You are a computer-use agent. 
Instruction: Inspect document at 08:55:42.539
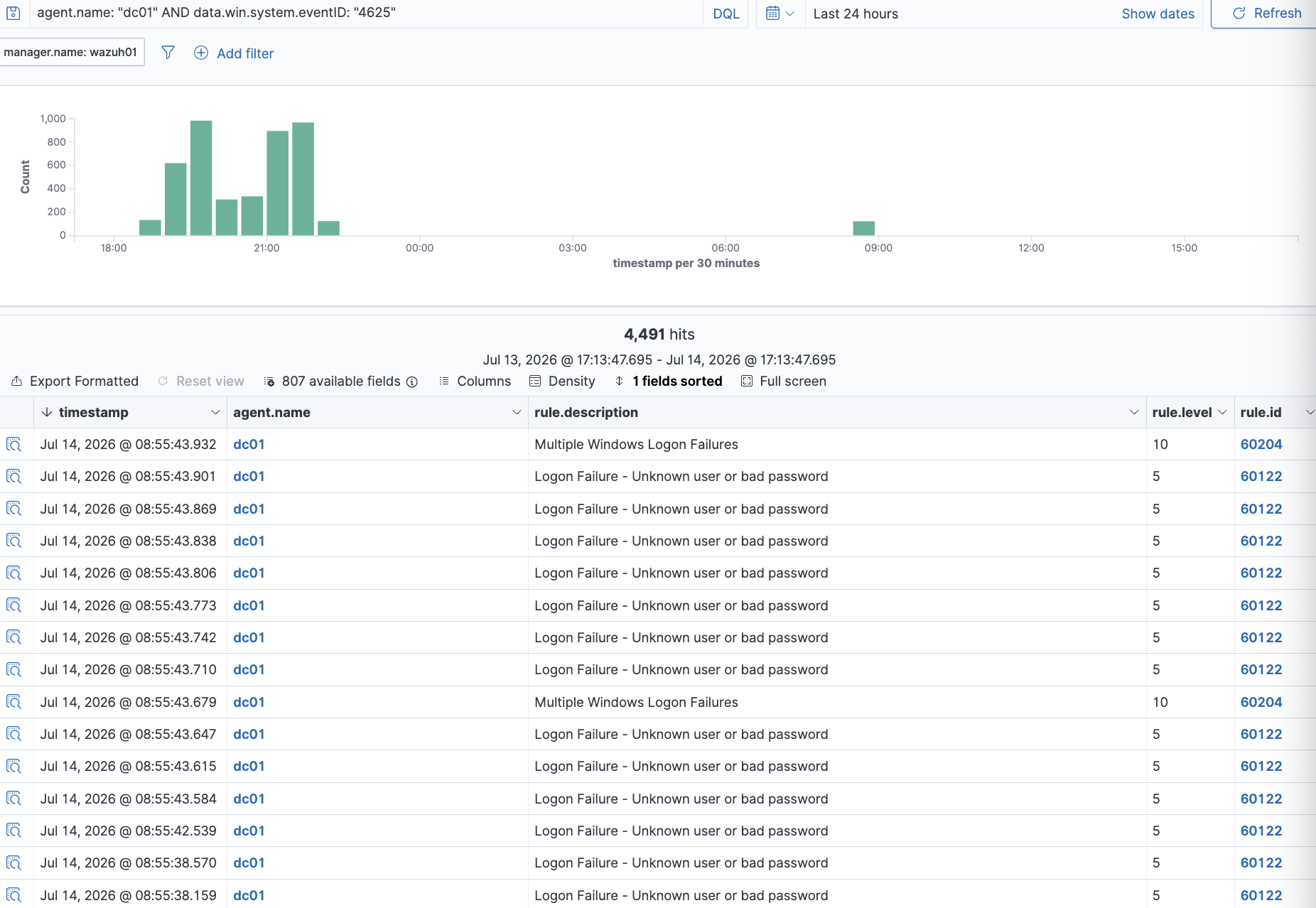(x=14, y=831)
